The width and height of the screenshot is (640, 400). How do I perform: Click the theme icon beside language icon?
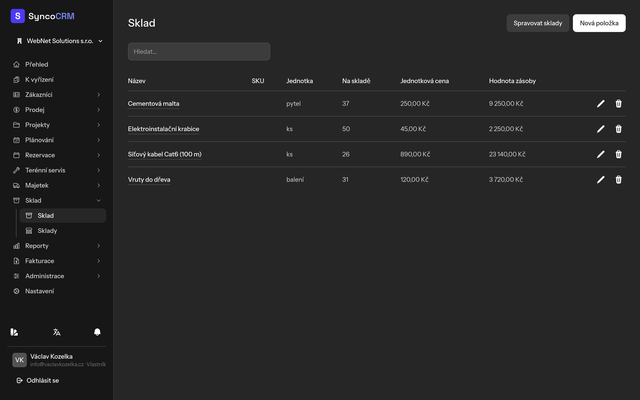14,332
